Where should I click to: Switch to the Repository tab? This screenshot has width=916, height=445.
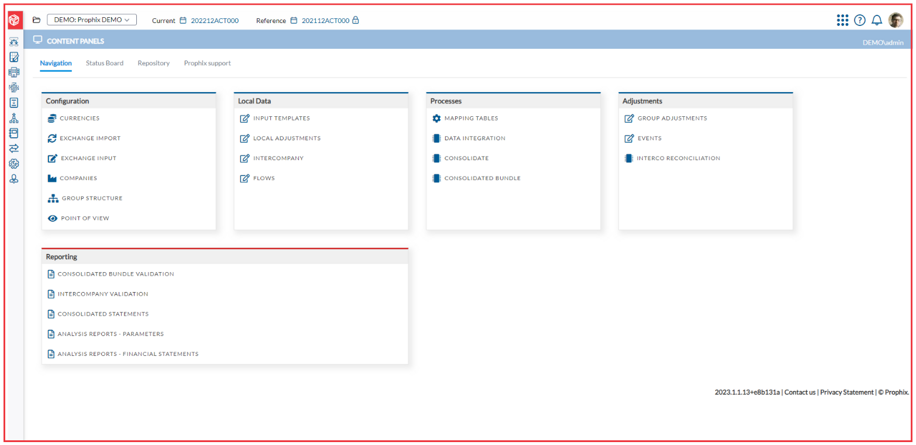click(x=153, y=63)
